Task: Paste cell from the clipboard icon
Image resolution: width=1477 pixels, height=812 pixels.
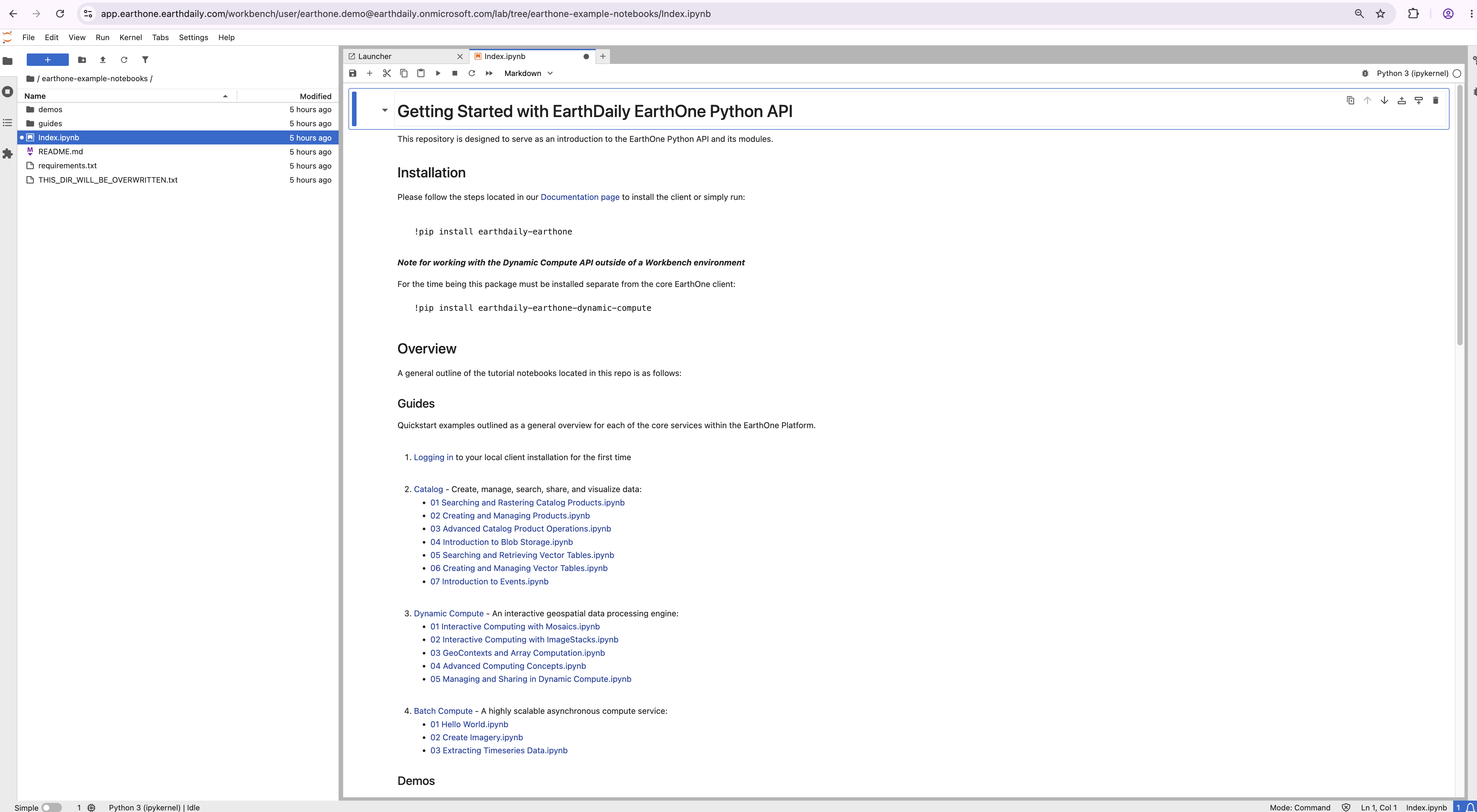Action: (421, 73)
